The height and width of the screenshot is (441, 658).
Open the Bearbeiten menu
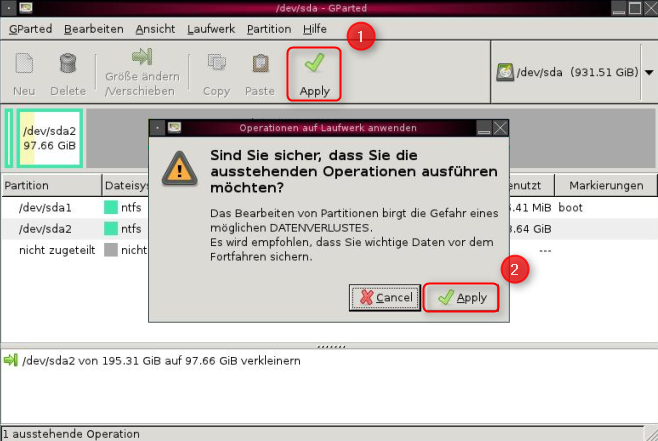tap(94, 29)
